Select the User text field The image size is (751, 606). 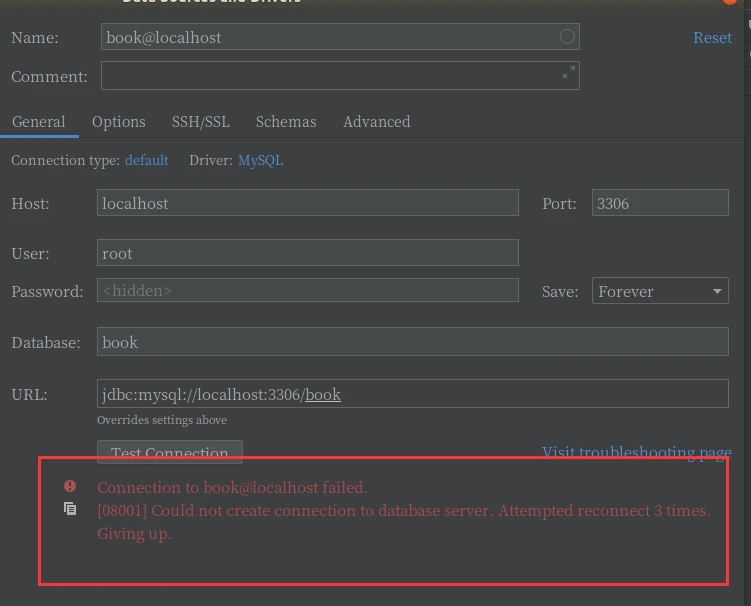(x=307, y=253)
